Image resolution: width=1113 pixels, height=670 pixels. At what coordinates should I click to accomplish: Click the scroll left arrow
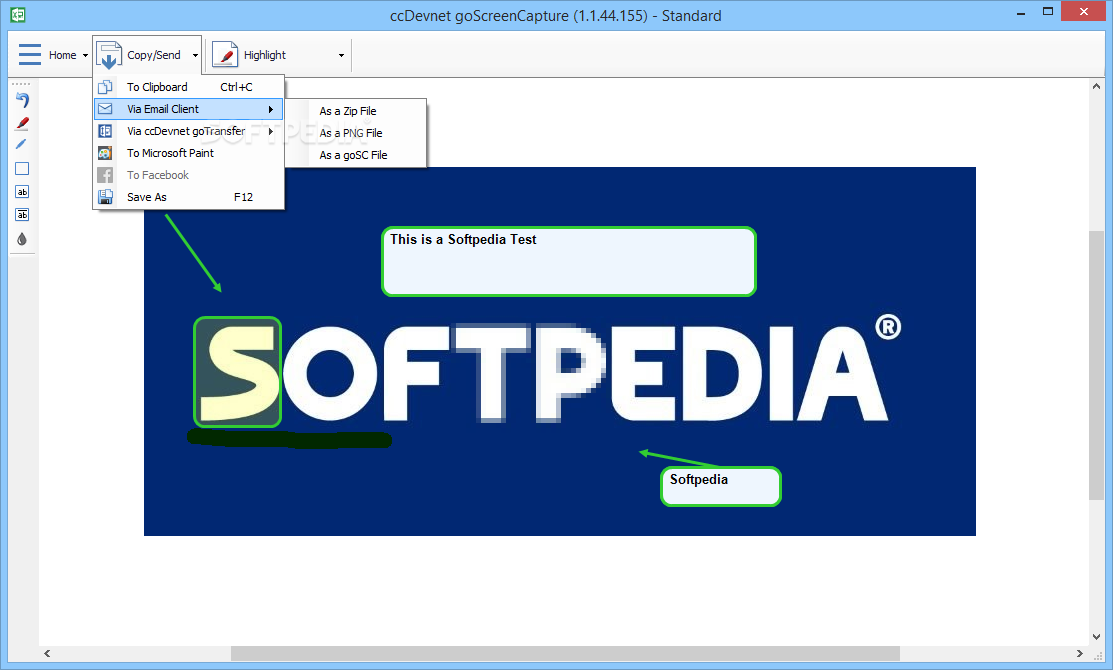coord(47,653)
